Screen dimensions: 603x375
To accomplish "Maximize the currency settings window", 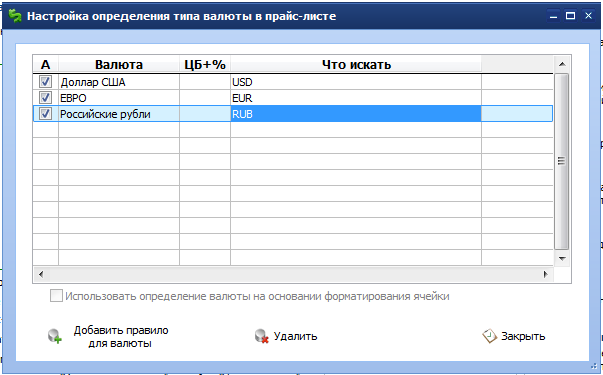I will click(x=571, y=16).
